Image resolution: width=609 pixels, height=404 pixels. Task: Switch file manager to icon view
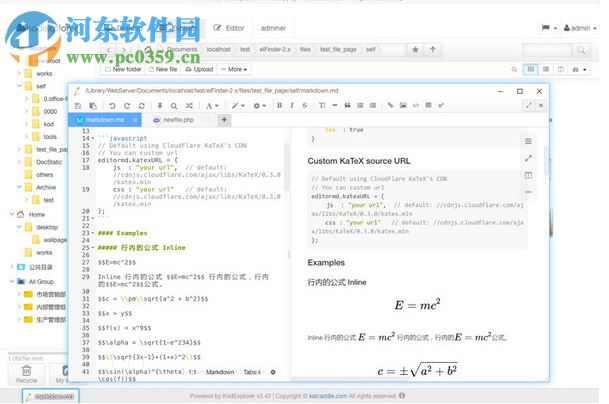click(x=531, y=70)
